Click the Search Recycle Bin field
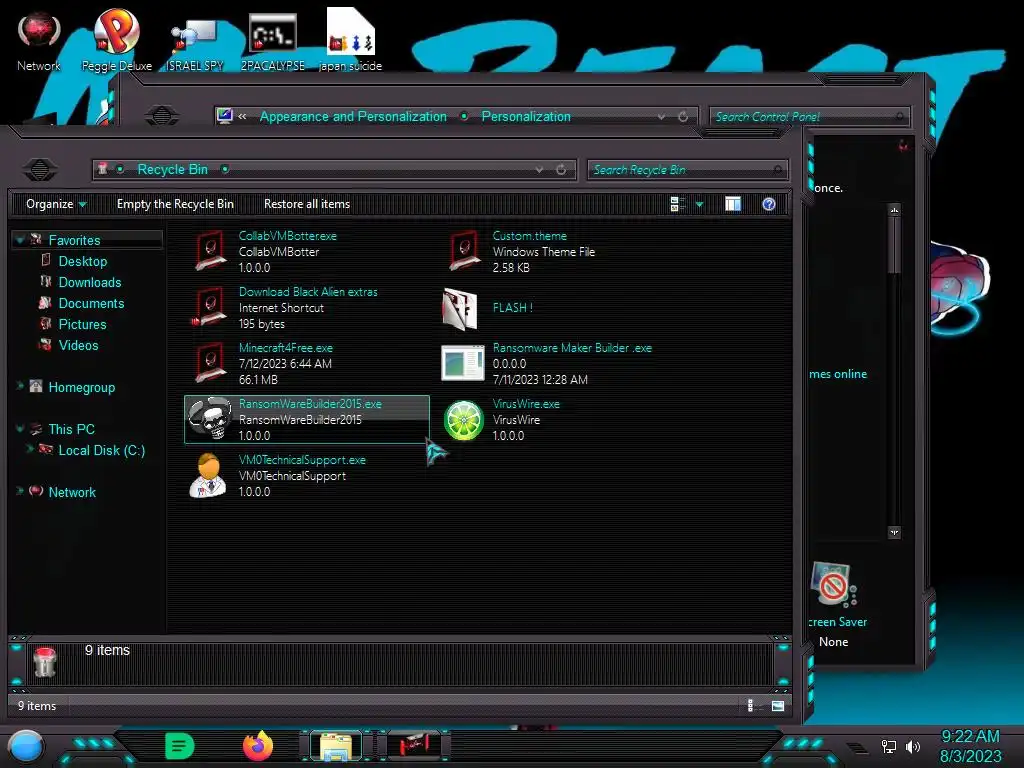Image resolution: width=1024 pixels, height=768 pixels. (x=687, y=170)
